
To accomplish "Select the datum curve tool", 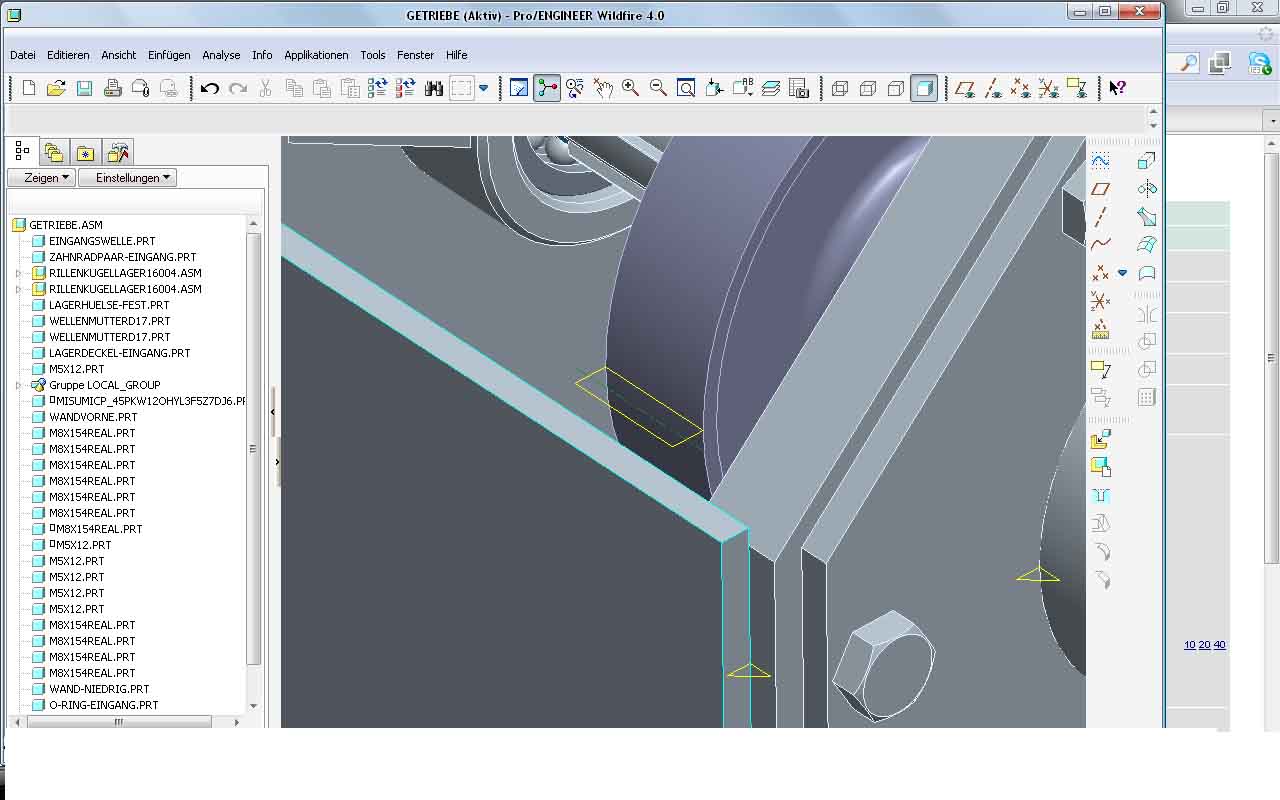I will tap(1100, 244).
